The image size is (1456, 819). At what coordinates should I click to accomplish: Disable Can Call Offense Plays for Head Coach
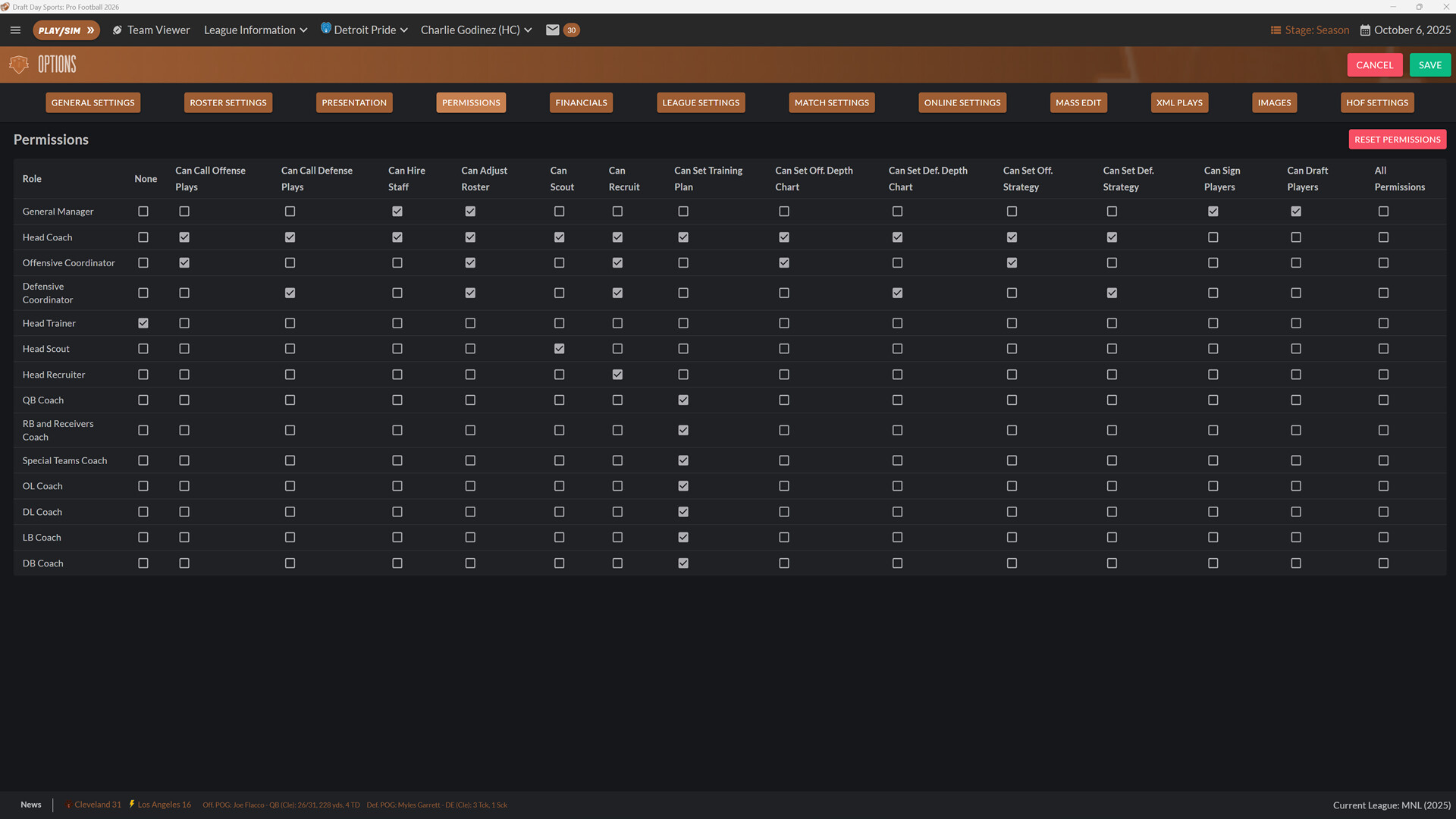(184, 237)
